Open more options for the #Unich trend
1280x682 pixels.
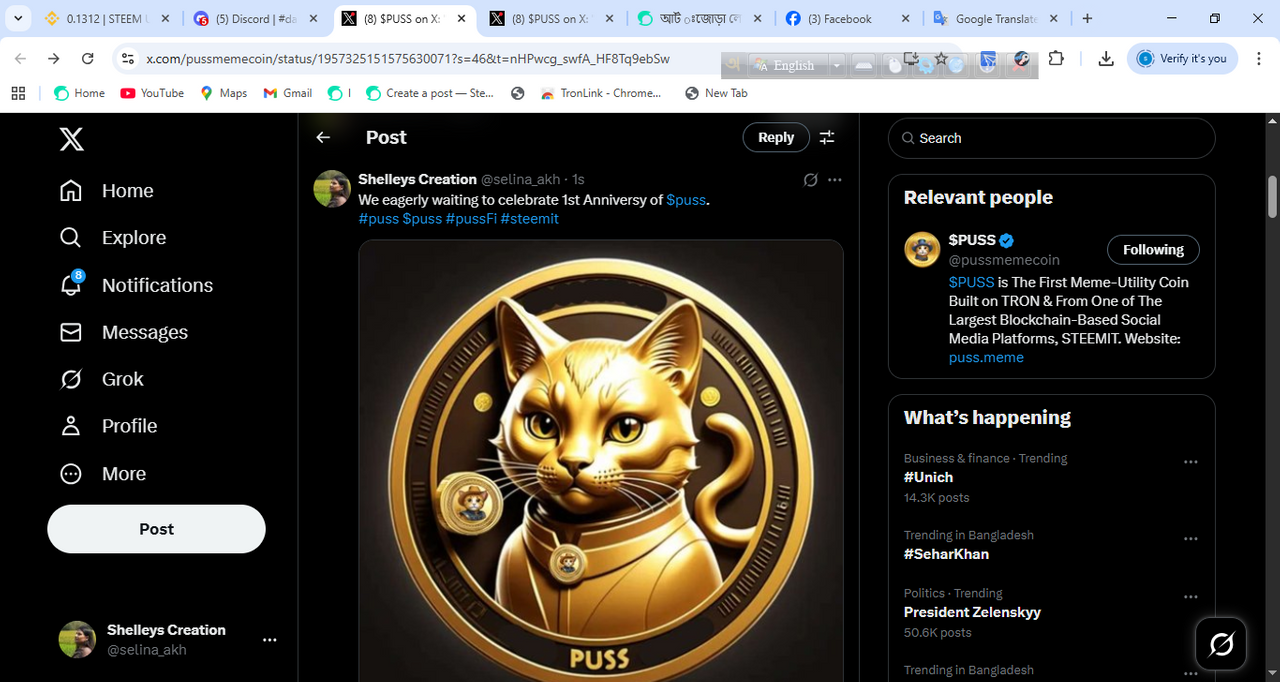[1190, 462]
